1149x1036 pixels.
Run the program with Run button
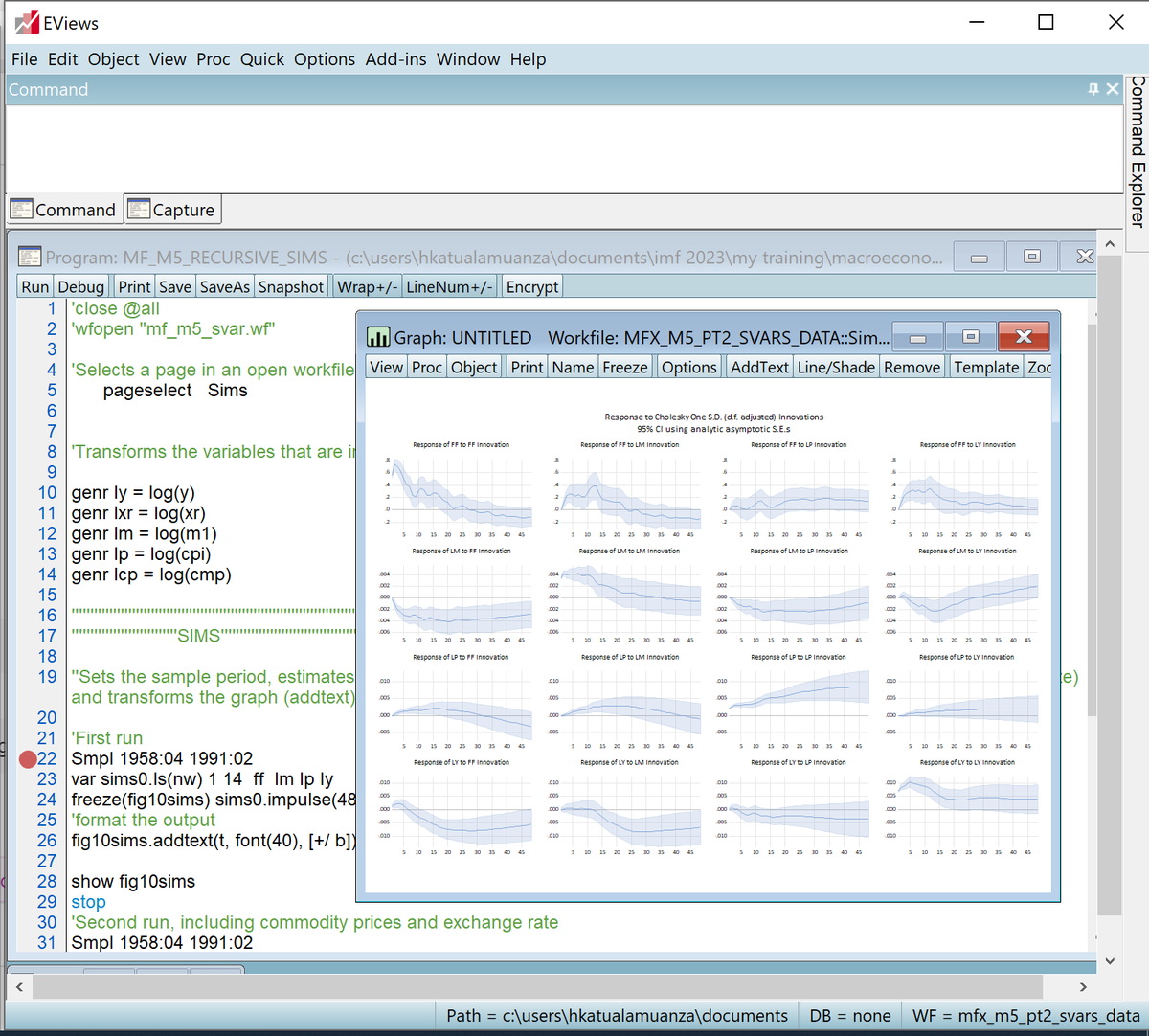click(x=35, y=286)
